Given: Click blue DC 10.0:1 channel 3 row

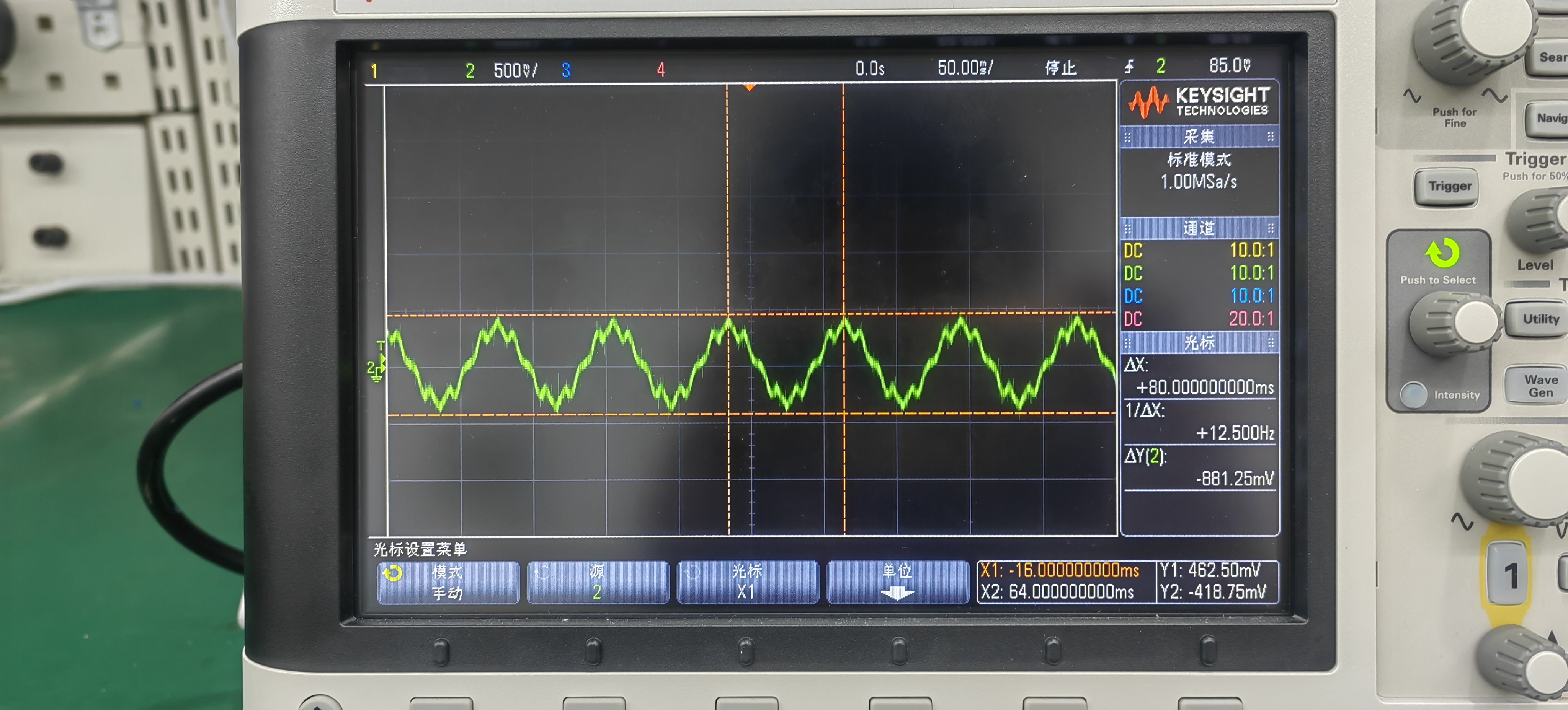Looking at the screenshot, I should [x=1199, y=296].
